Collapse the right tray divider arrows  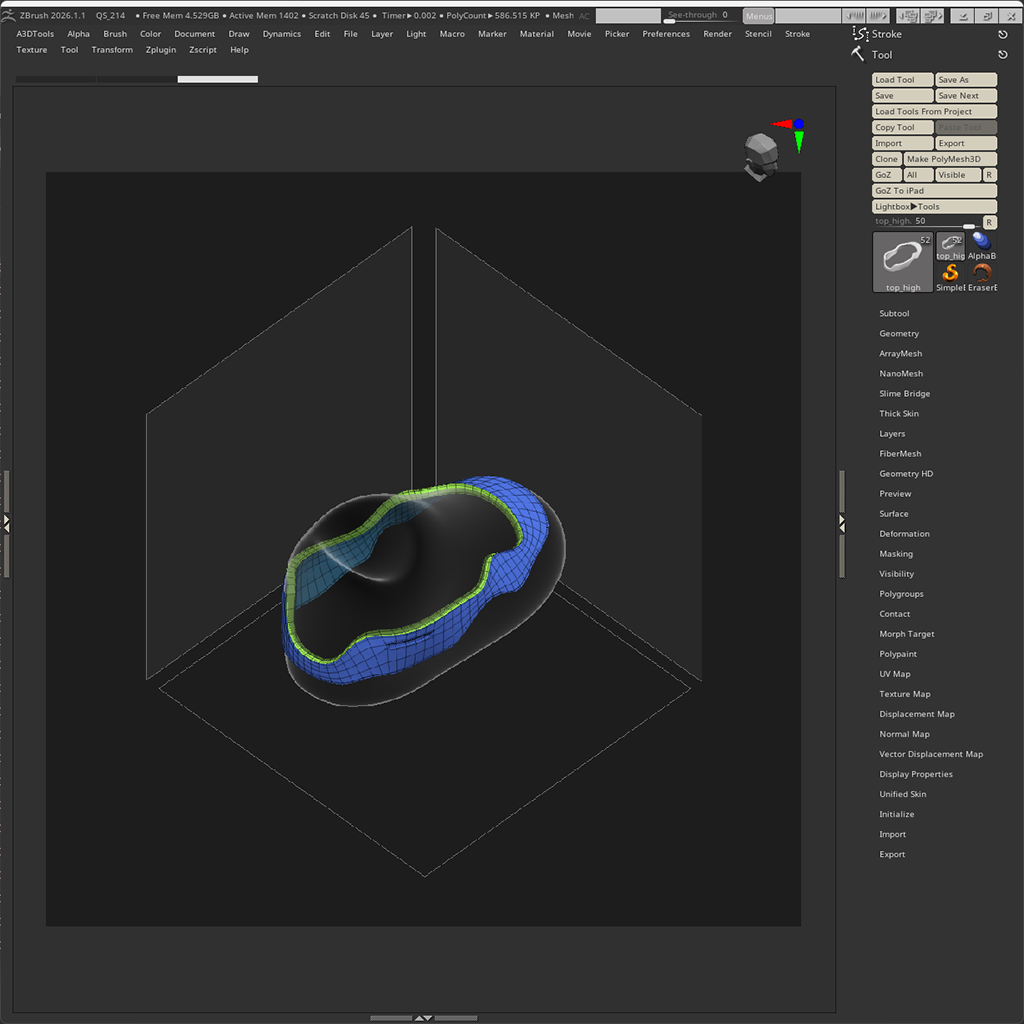click(x=842, y=523)
